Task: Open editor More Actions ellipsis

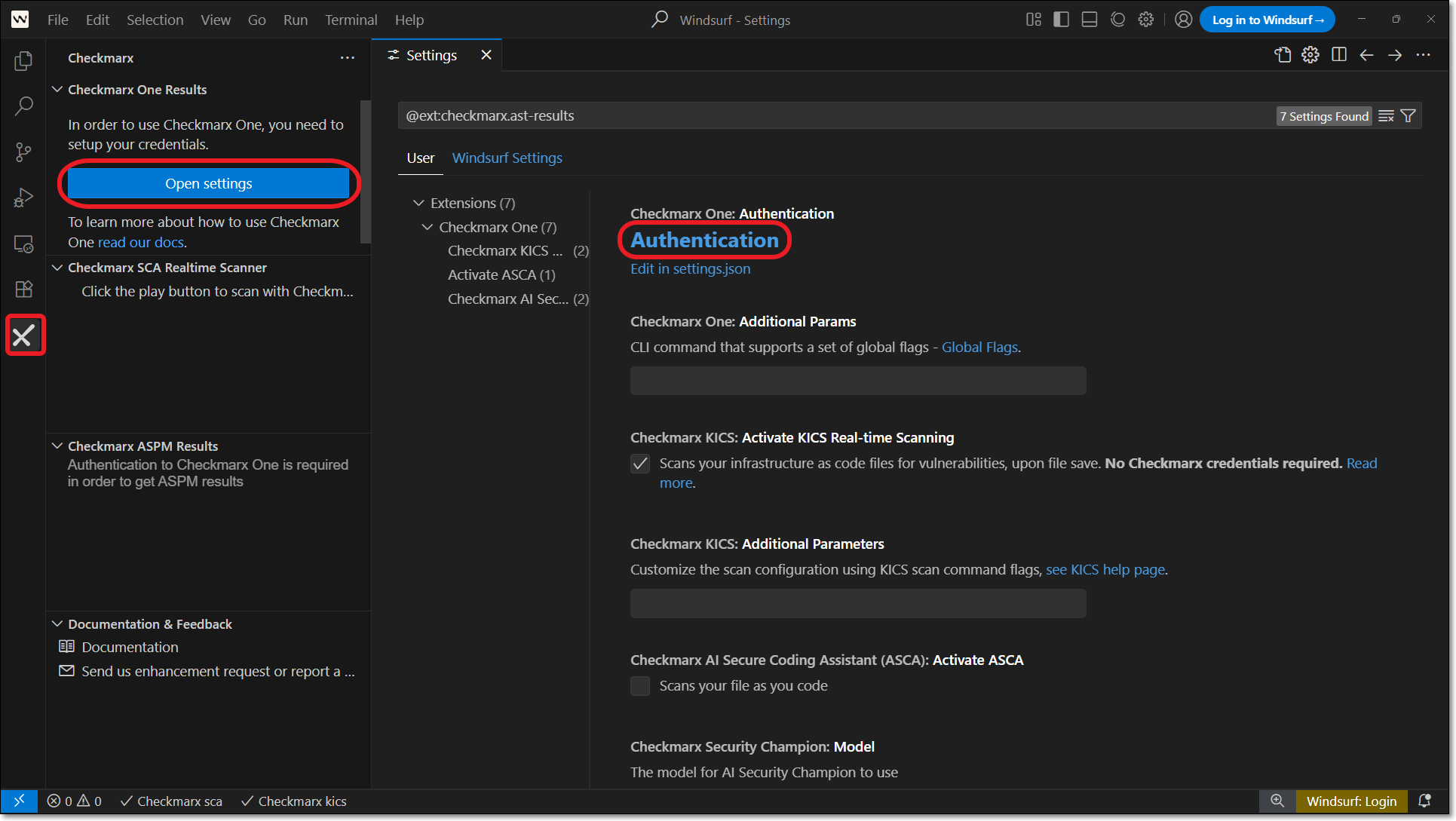Action: [1423, 55]
